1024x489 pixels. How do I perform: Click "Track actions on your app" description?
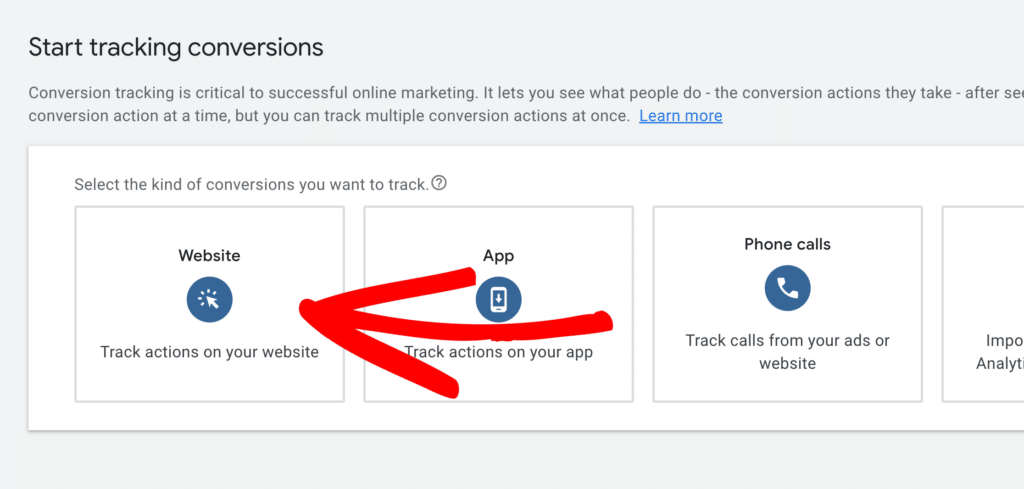[498, 352]
